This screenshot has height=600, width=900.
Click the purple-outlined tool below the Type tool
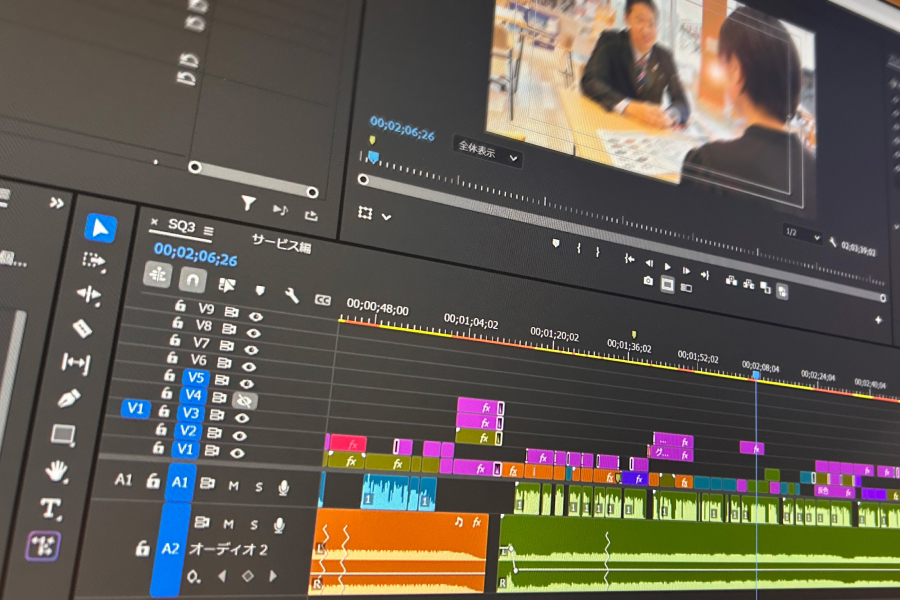point(42,545)
